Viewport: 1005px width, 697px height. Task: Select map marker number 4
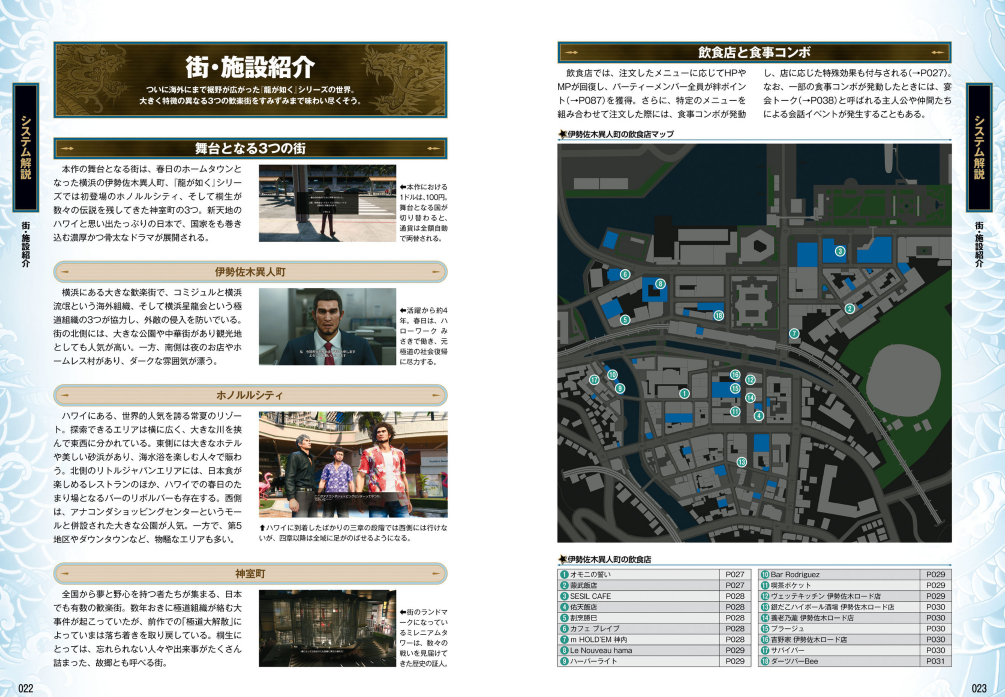(x=759, y=416)
